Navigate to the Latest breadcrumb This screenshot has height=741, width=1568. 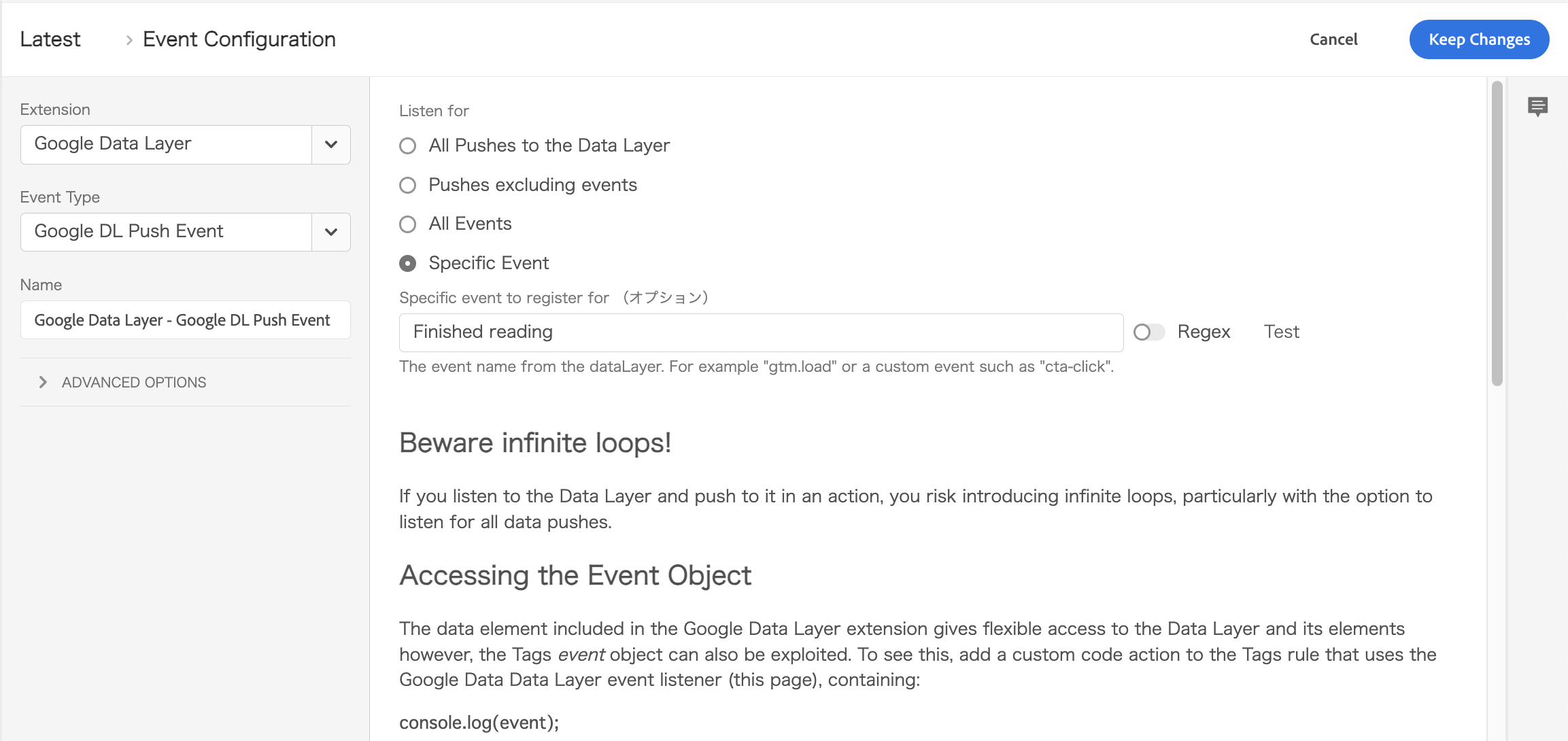tap(50, 39)
